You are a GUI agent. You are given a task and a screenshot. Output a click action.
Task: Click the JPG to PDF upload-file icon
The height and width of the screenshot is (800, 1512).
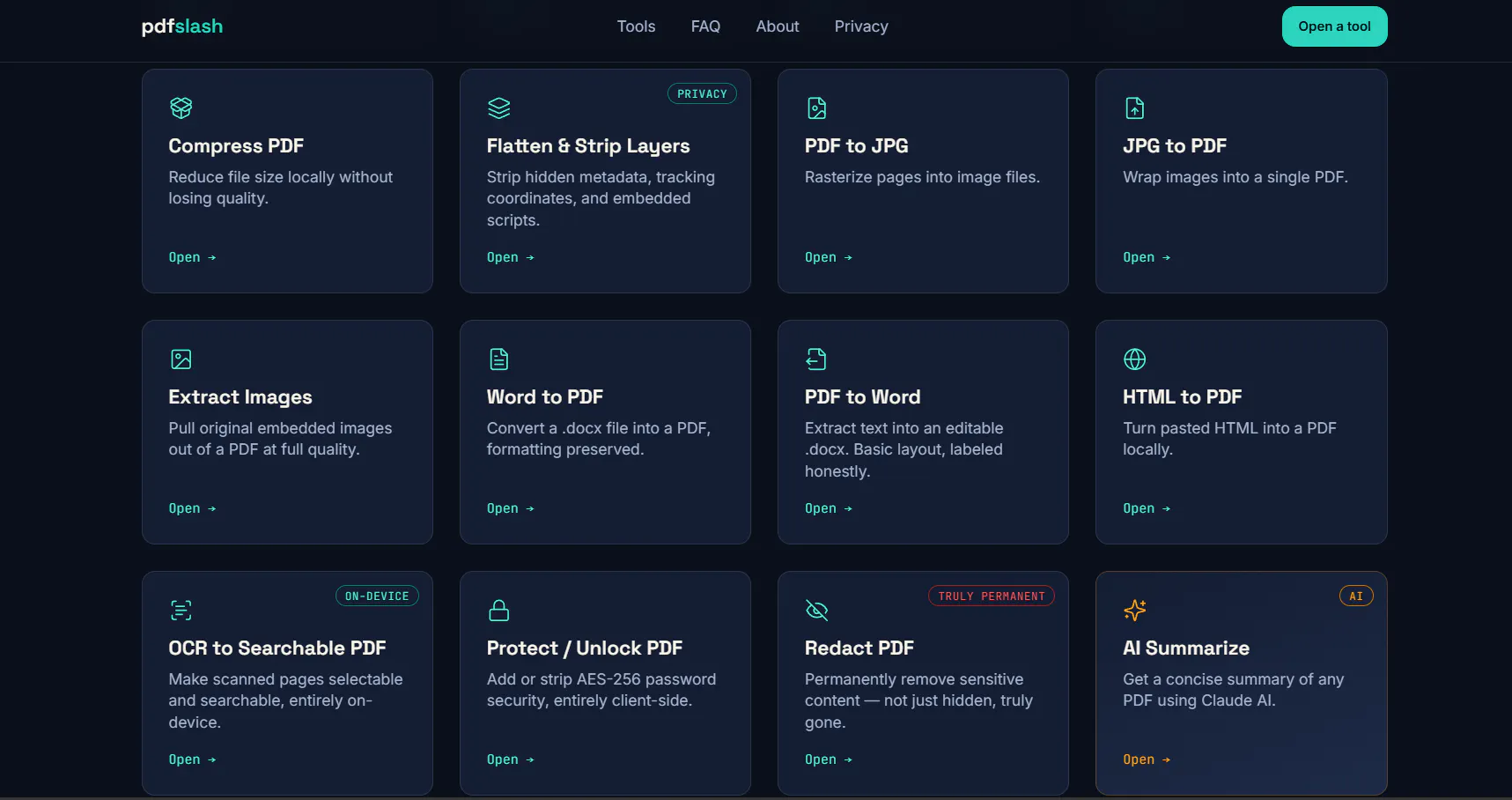coord(1134,108)
